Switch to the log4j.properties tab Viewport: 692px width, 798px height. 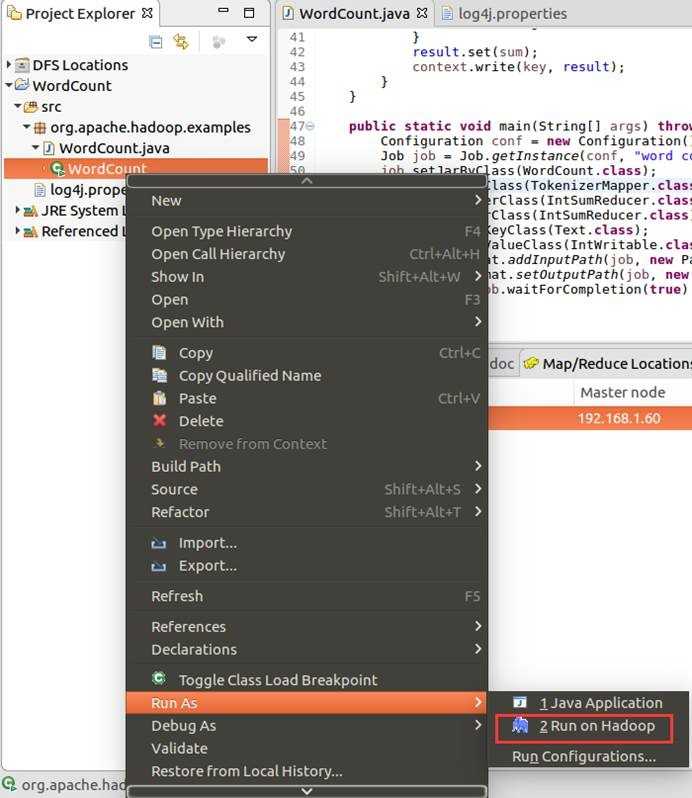[505, 14]
